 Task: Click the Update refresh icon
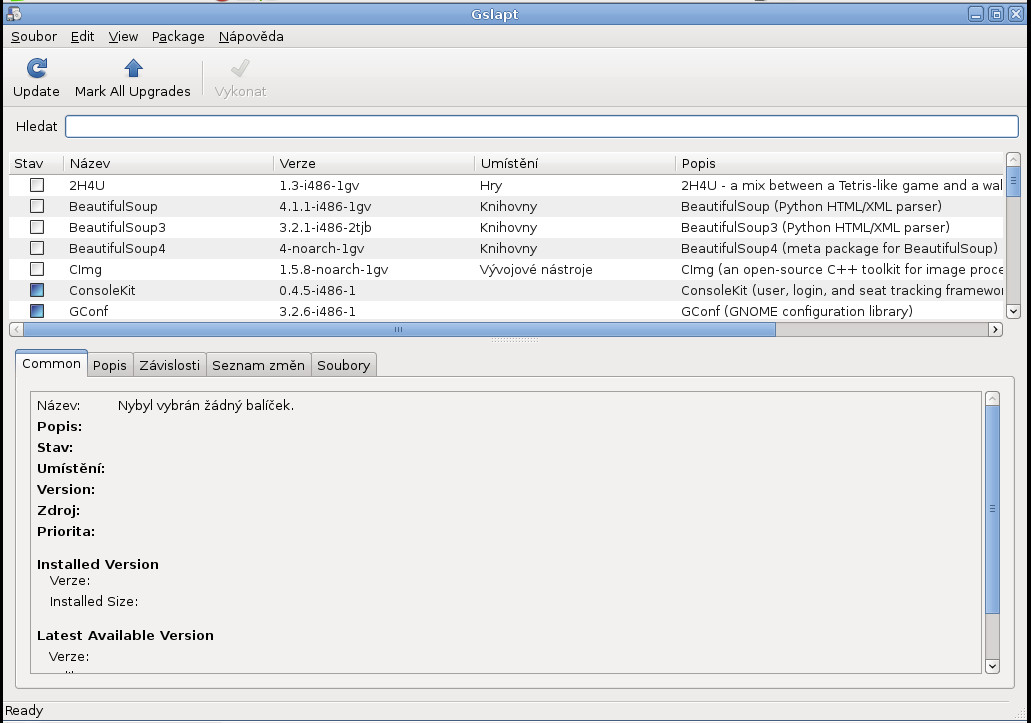37,68
